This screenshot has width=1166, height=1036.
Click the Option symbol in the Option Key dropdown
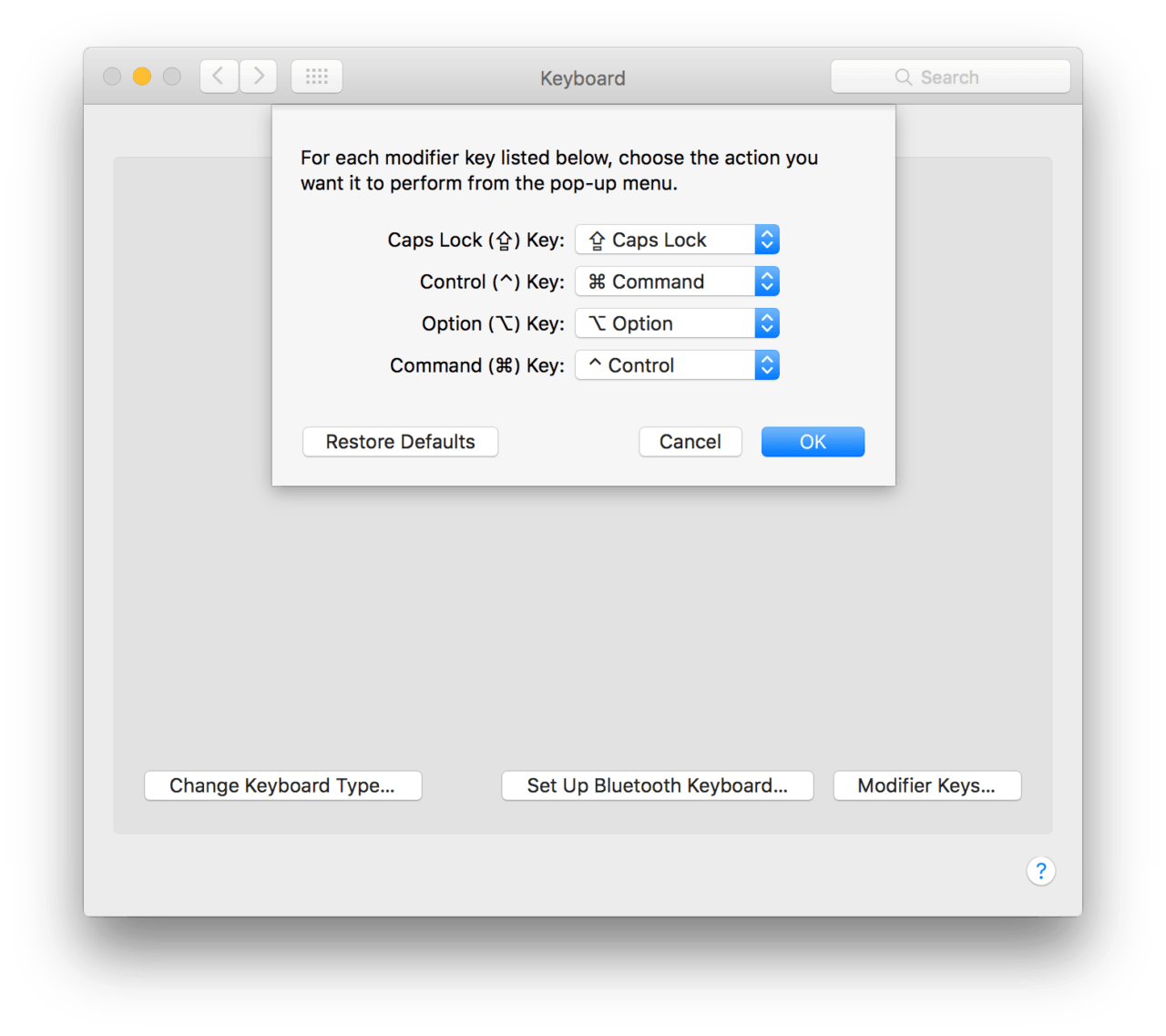pyautogui.click(x=597, y=323)
